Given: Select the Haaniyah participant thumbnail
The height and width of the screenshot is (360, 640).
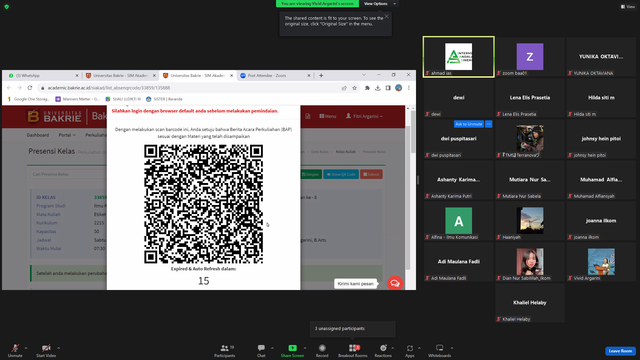Looking at the screenshot, I should 530,221.
